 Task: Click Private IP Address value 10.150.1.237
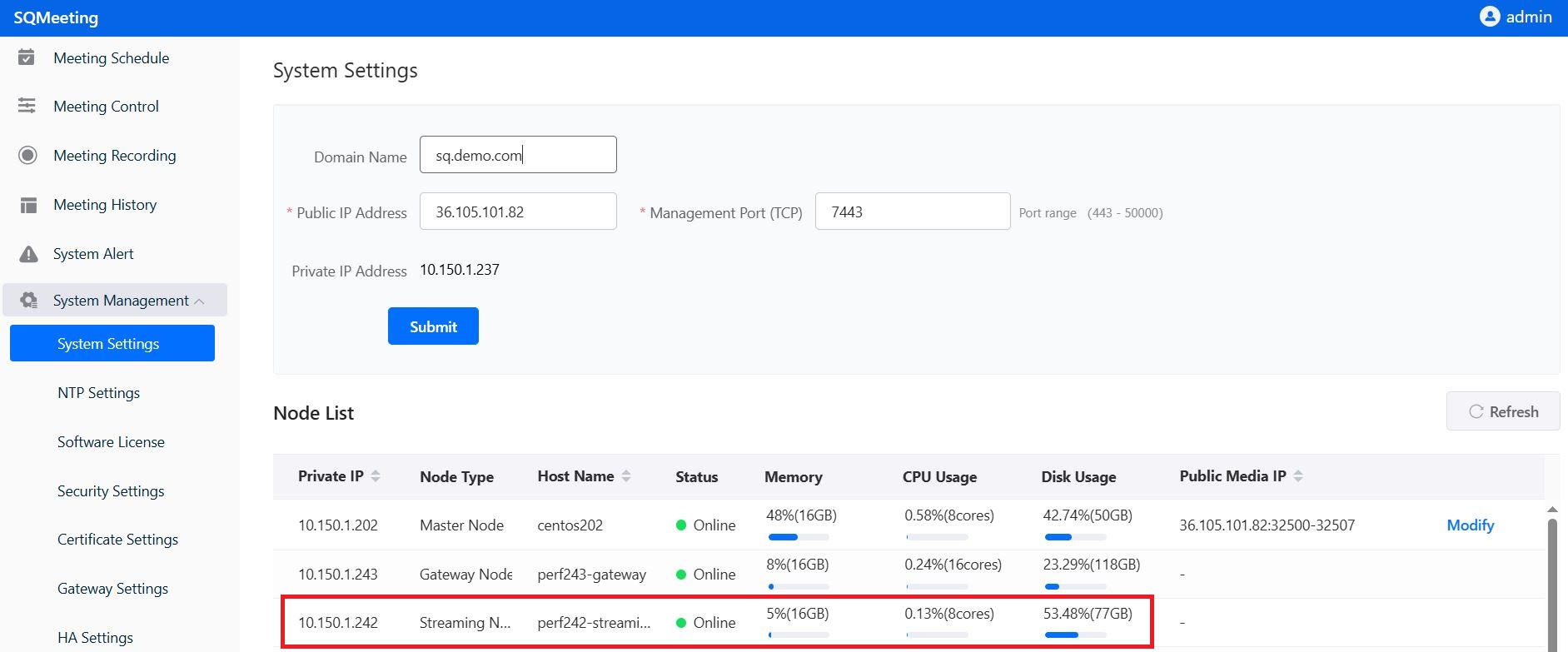[x=460, y=269]
